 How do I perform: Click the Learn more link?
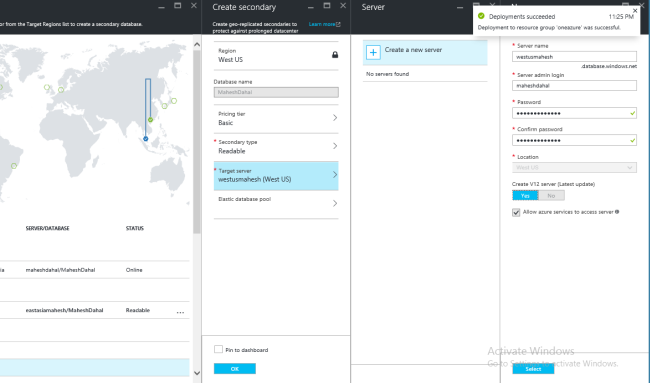coord(322,24)
